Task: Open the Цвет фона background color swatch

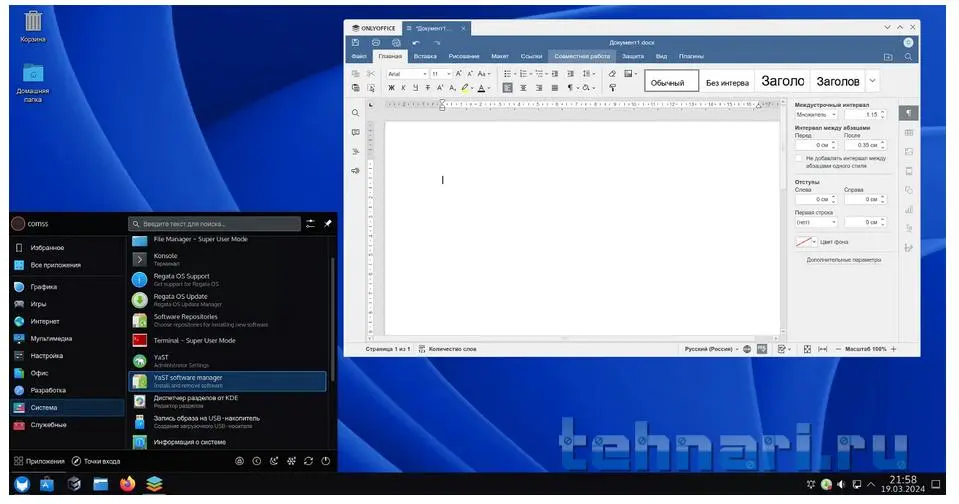Action: pos(805,242)
